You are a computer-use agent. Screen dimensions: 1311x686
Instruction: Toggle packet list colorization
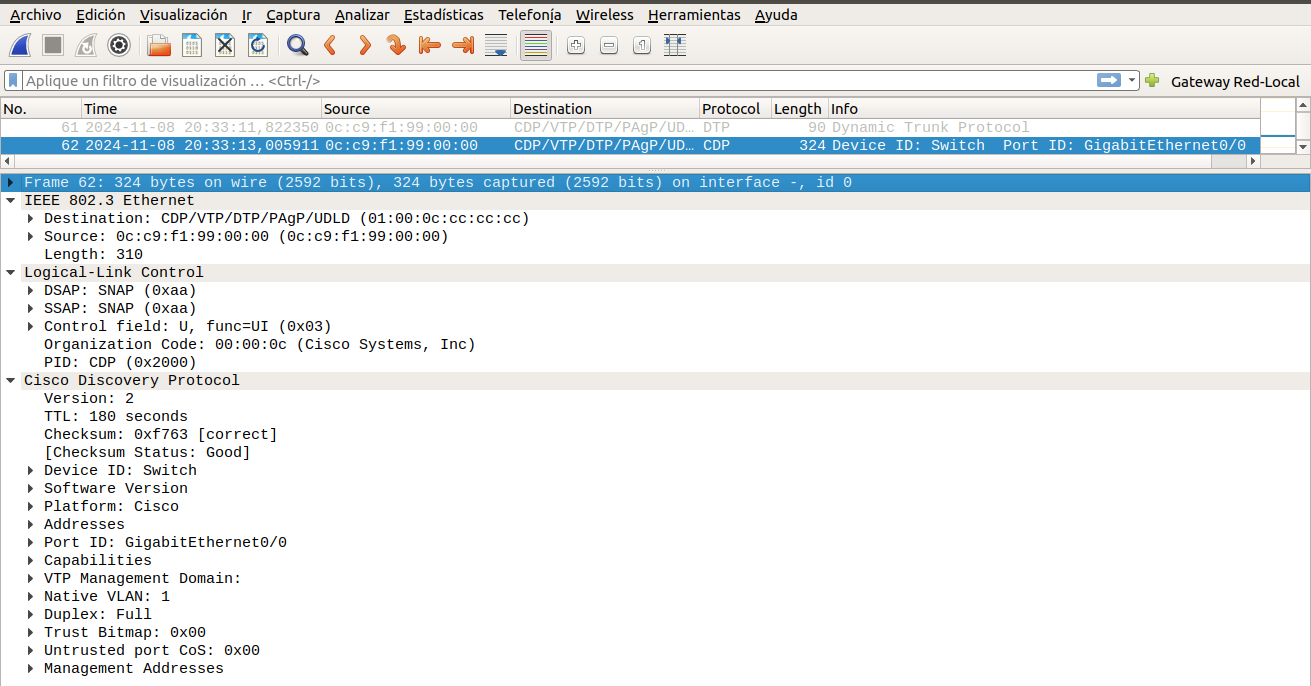(x=536, y=45)
